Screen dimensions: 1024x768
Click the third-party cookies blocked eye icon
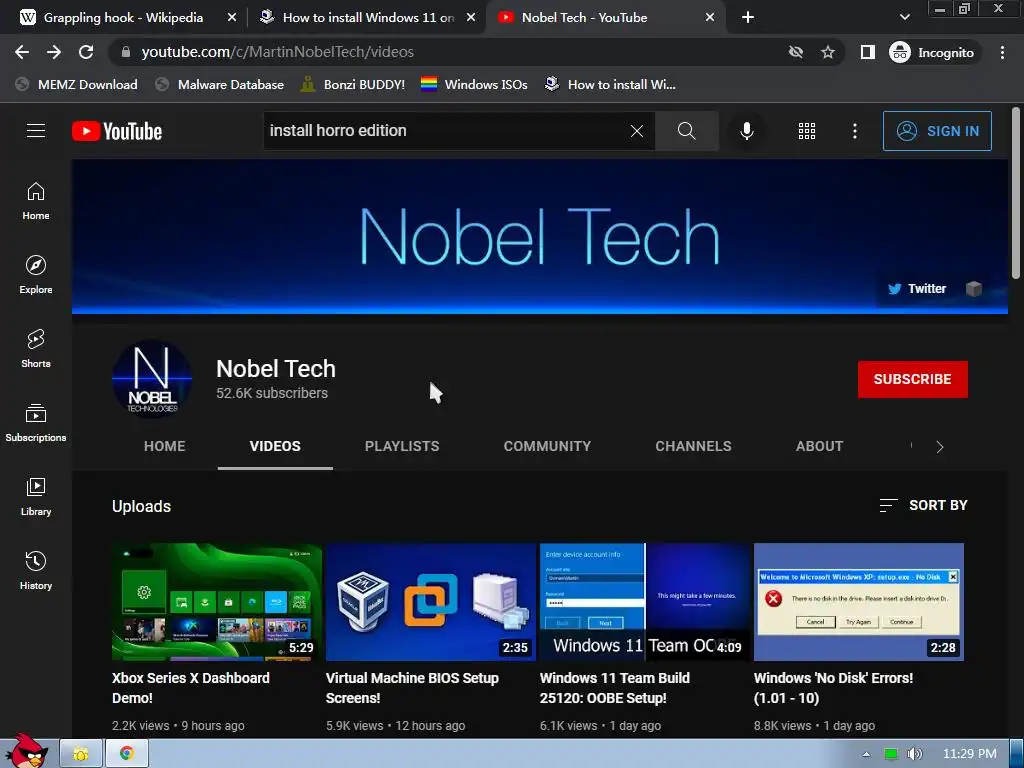(795, 52)
